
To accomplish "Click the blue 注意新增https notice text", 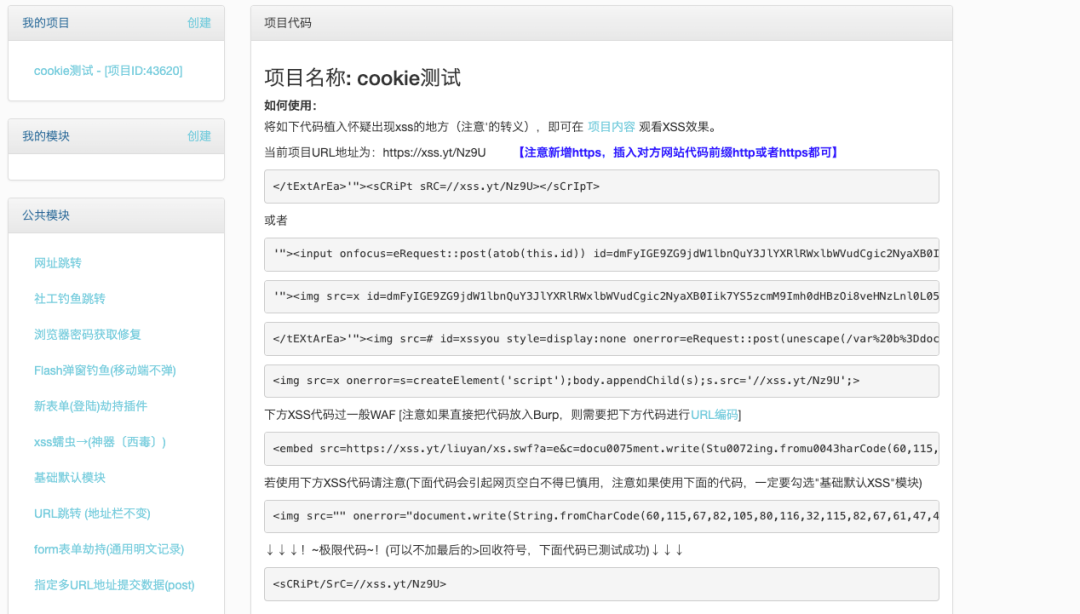I will pos(678,152).
